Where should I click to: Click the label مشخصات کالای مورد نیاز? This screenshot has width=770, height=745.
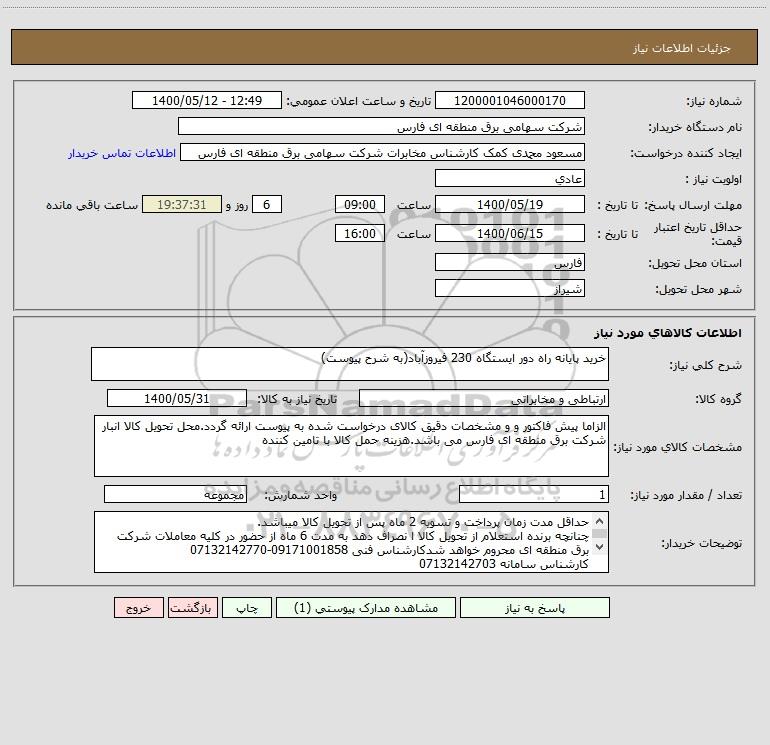tap(679, 447)
